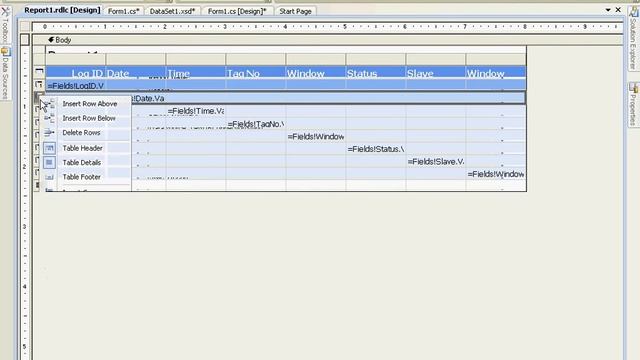Open the Form1.cs* tab

pyautogui.click(x=123, y=11)
